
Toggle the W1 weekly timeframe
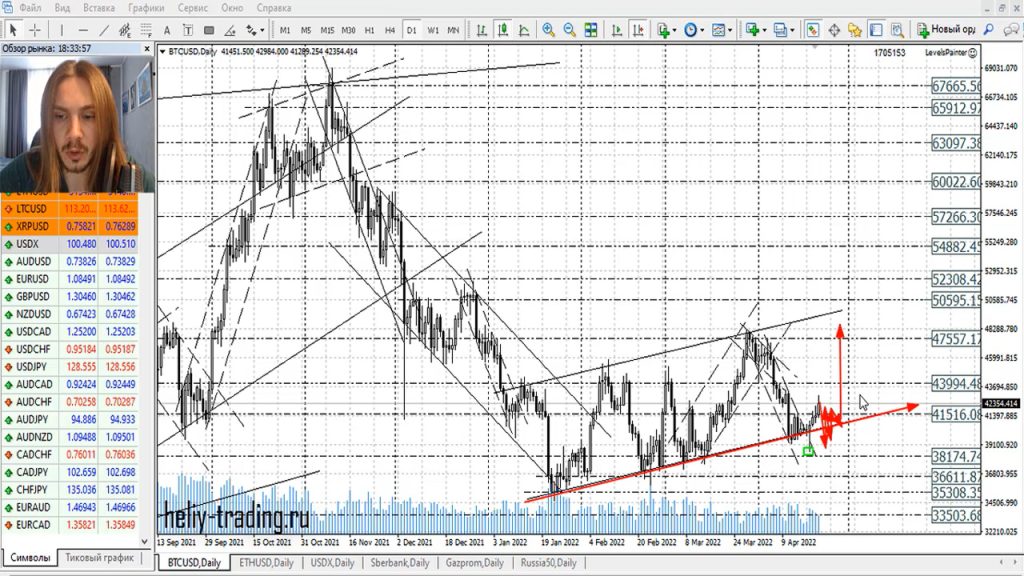coord(433,30)
